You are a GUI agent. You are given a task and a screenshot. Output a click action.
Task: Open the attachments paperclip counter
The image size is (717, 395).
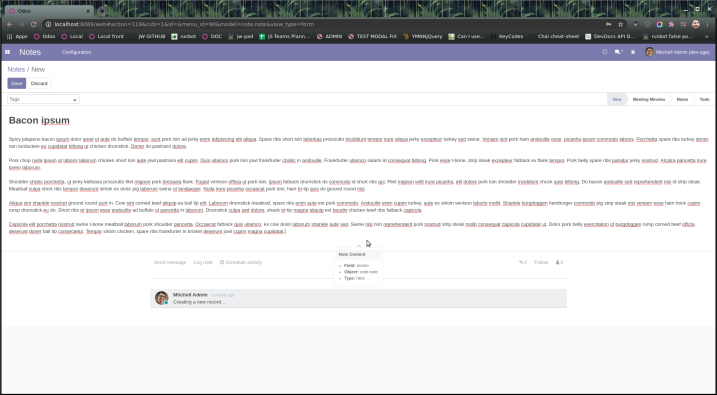[523, 262]
